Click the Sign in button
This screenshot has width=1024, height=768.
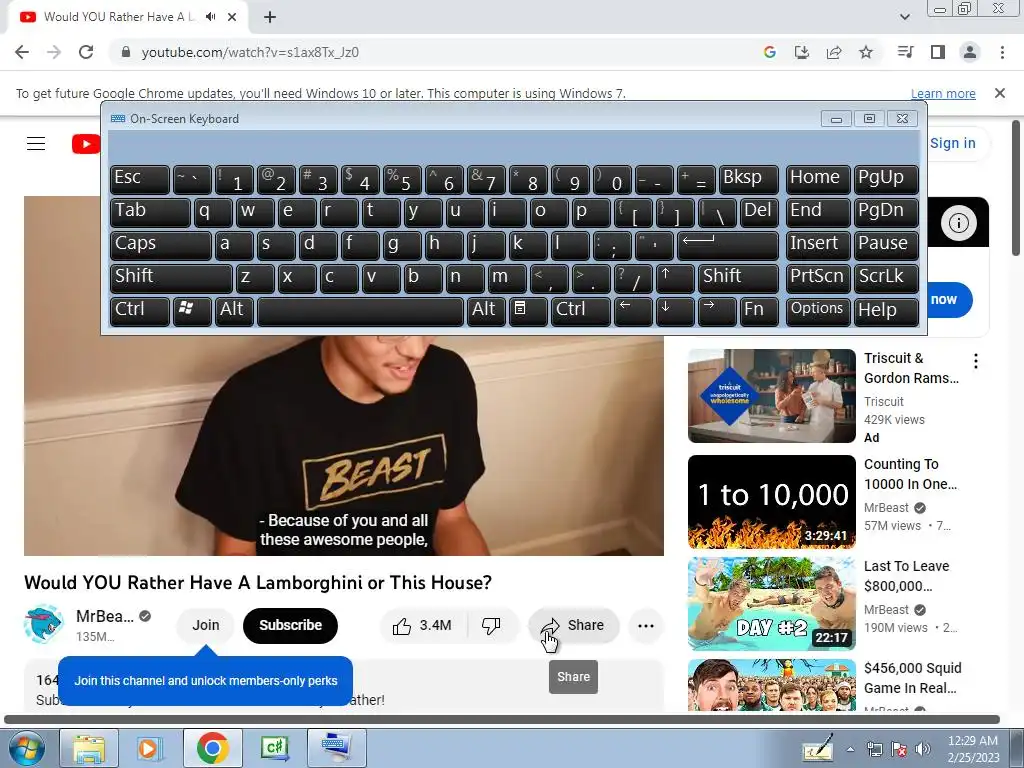(x=952, y=143)
